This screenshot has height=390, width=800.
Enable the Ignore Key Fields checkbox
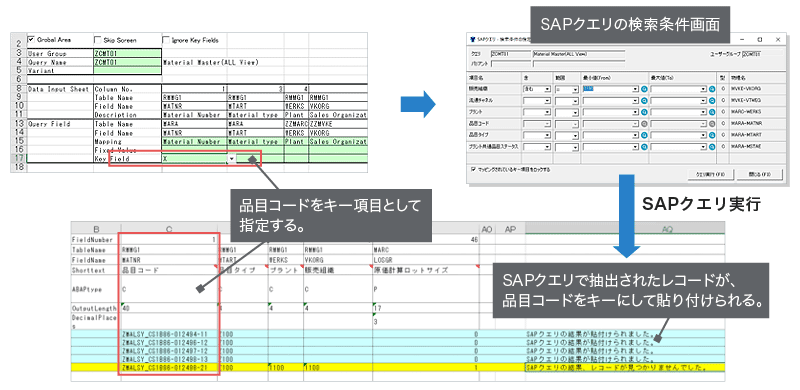pos(166,39)
